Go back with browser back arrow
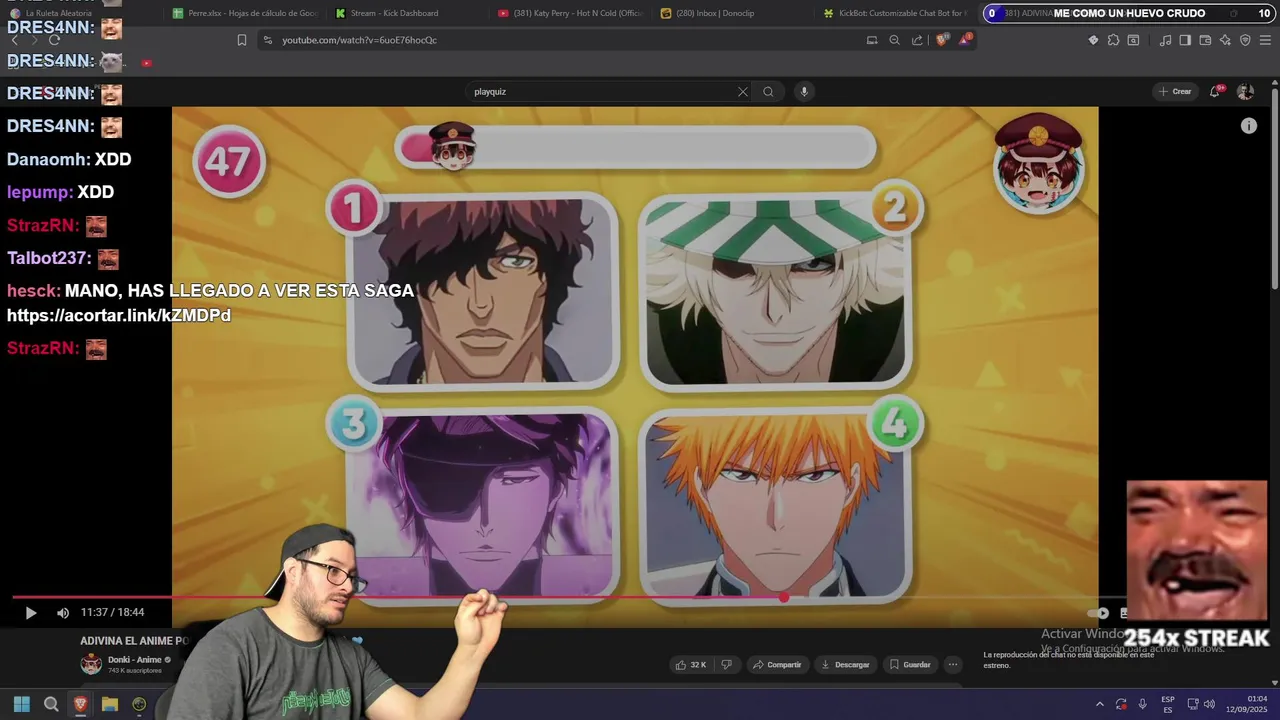Image resolution: width=1280 pixels, height=720 pixels. (x=14, y=40)
